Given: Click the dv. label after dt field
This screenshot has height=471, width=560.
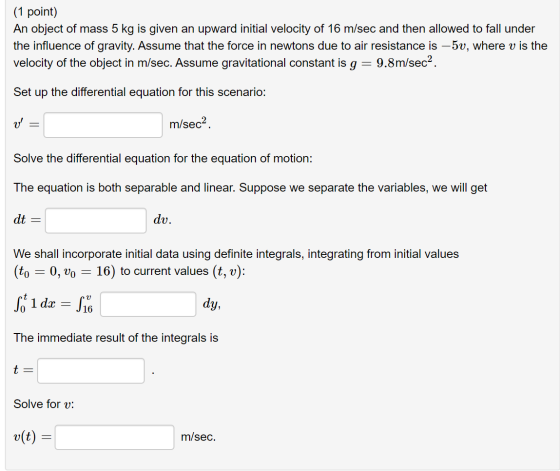Looking at the screenshot, I should click(x=162, y=220).
